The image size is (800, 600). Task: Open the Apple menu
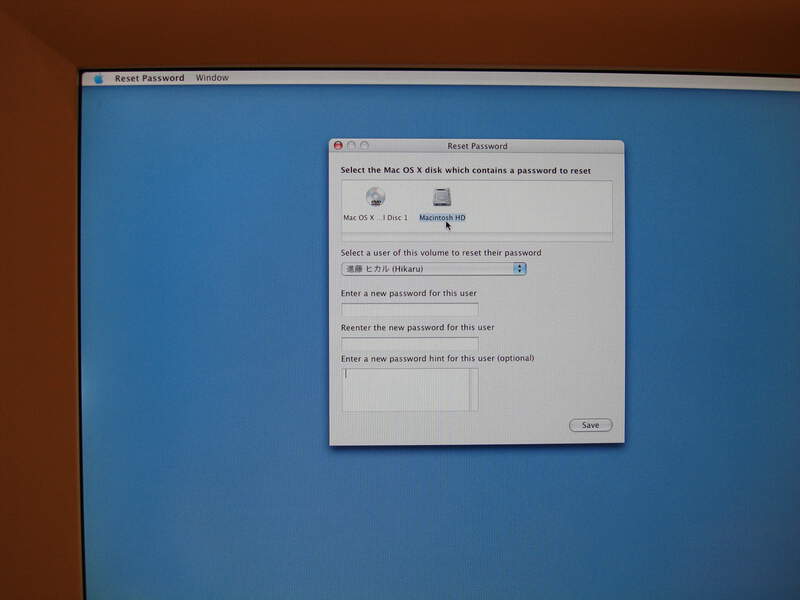99,78
